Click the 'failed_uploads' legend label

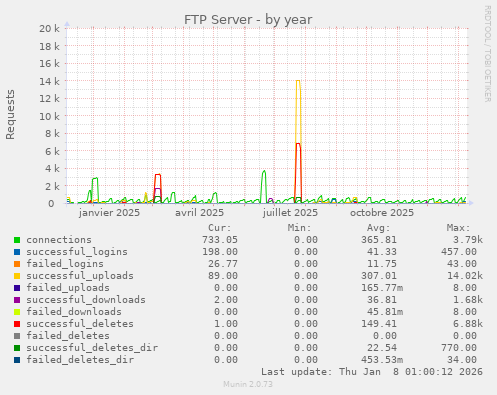point(68,288)
